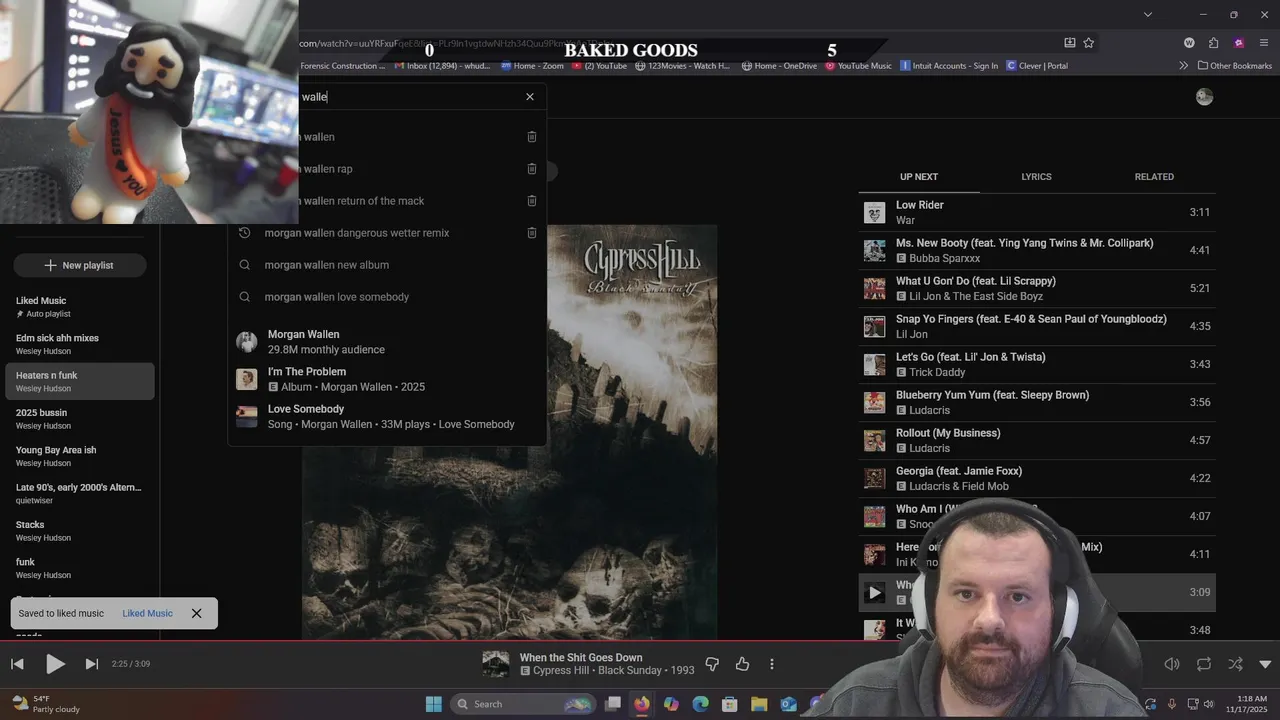Click the Morgan Wallen artist avatar thumbnail
This screenshot has width=1280, height=720.
coord(246,342)
